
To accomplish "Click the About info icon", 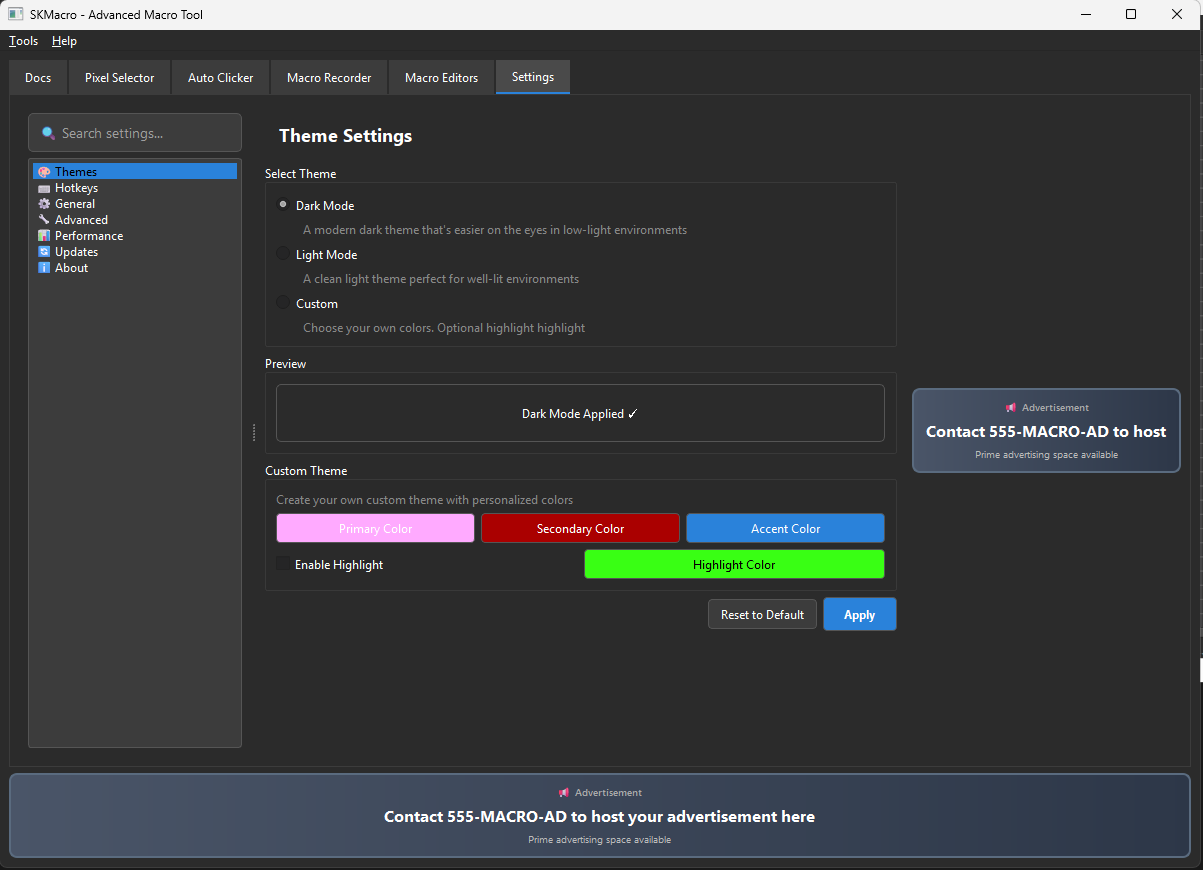I will click(44, 268).
